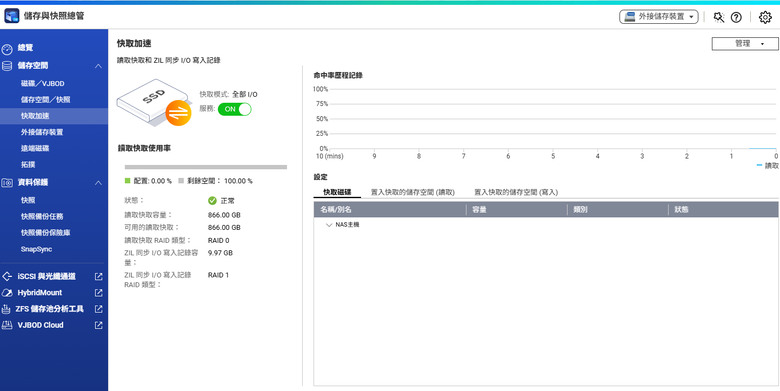Viewport: 780px width, 391px height.
Task: Click 快取模式: 全部 I/O text
Action: coord(228,94)
